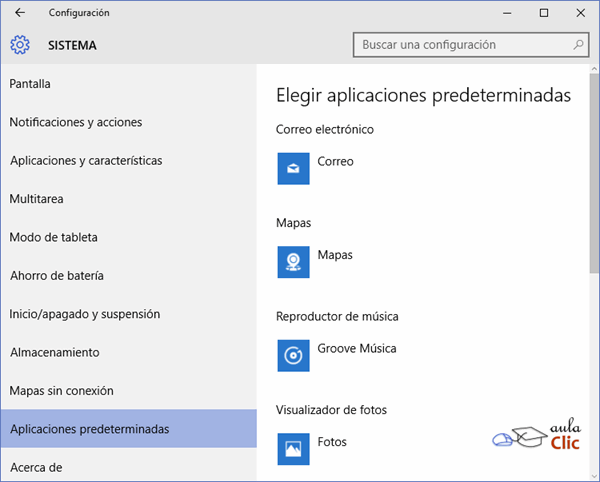Viewport: 600px width, 482px height.
Task: Click the Sistema settings gear icon
Action: 20,45
